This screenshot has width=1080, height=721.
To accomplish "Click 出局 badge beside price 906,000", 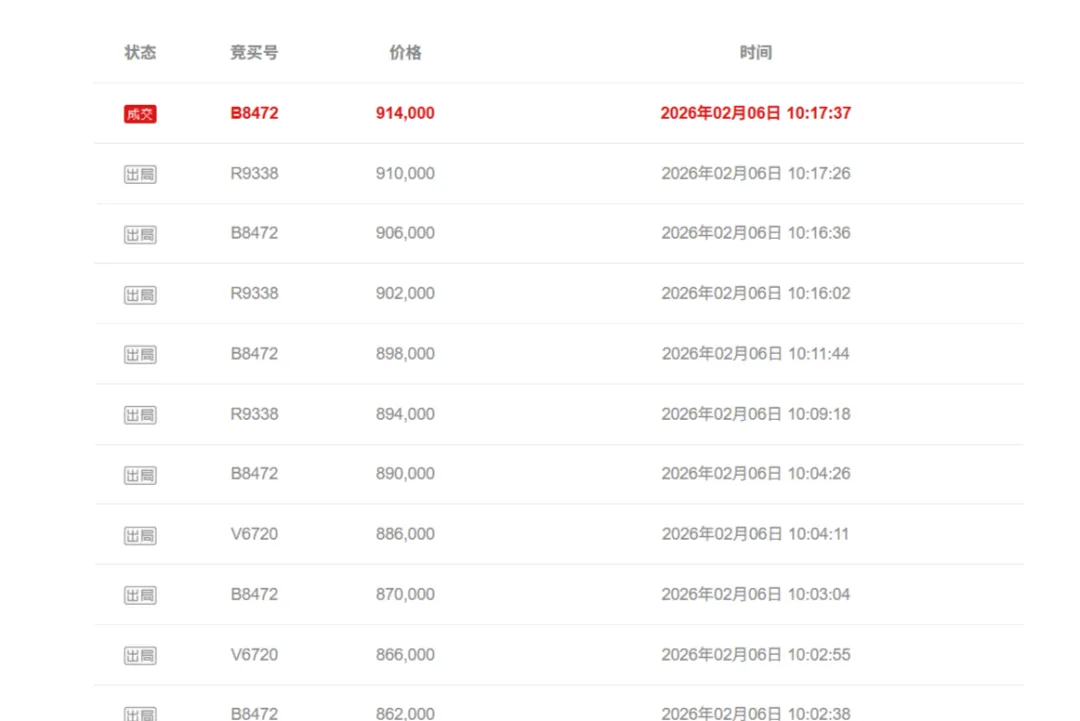I will click(140, 235).
